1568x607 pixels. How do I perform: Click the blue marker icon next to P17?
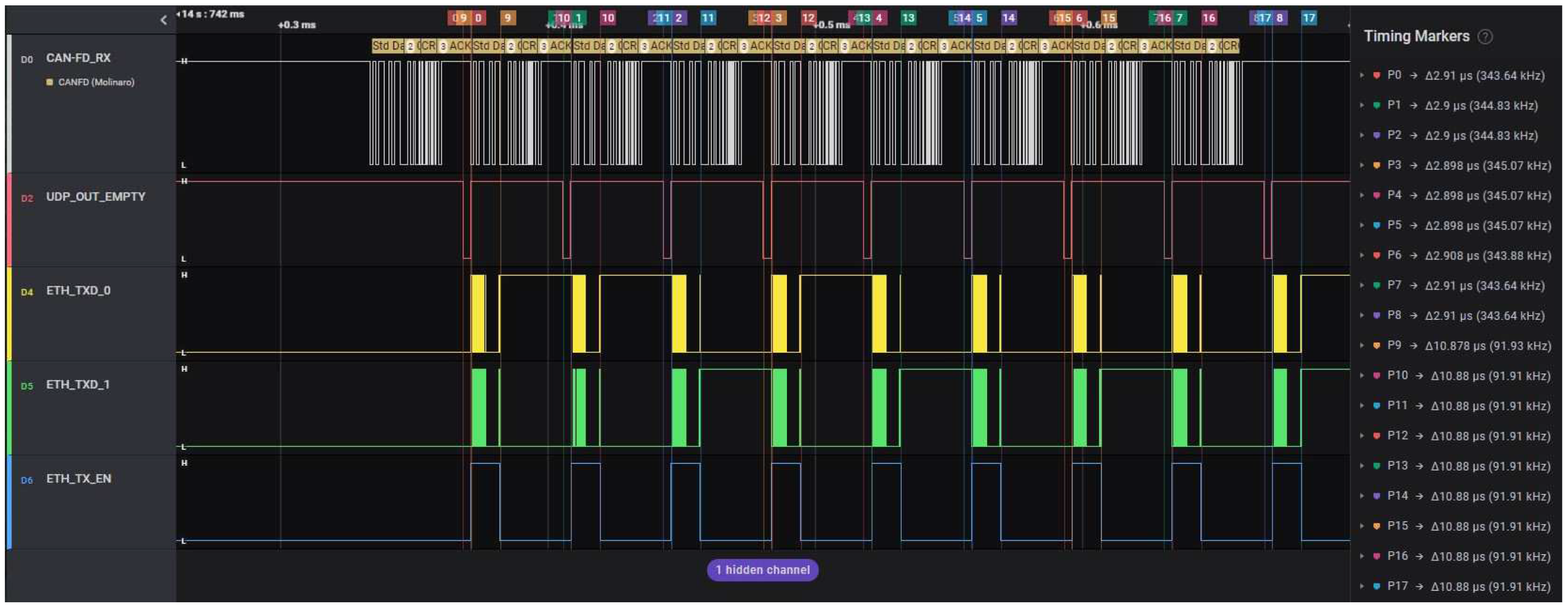1376,586
